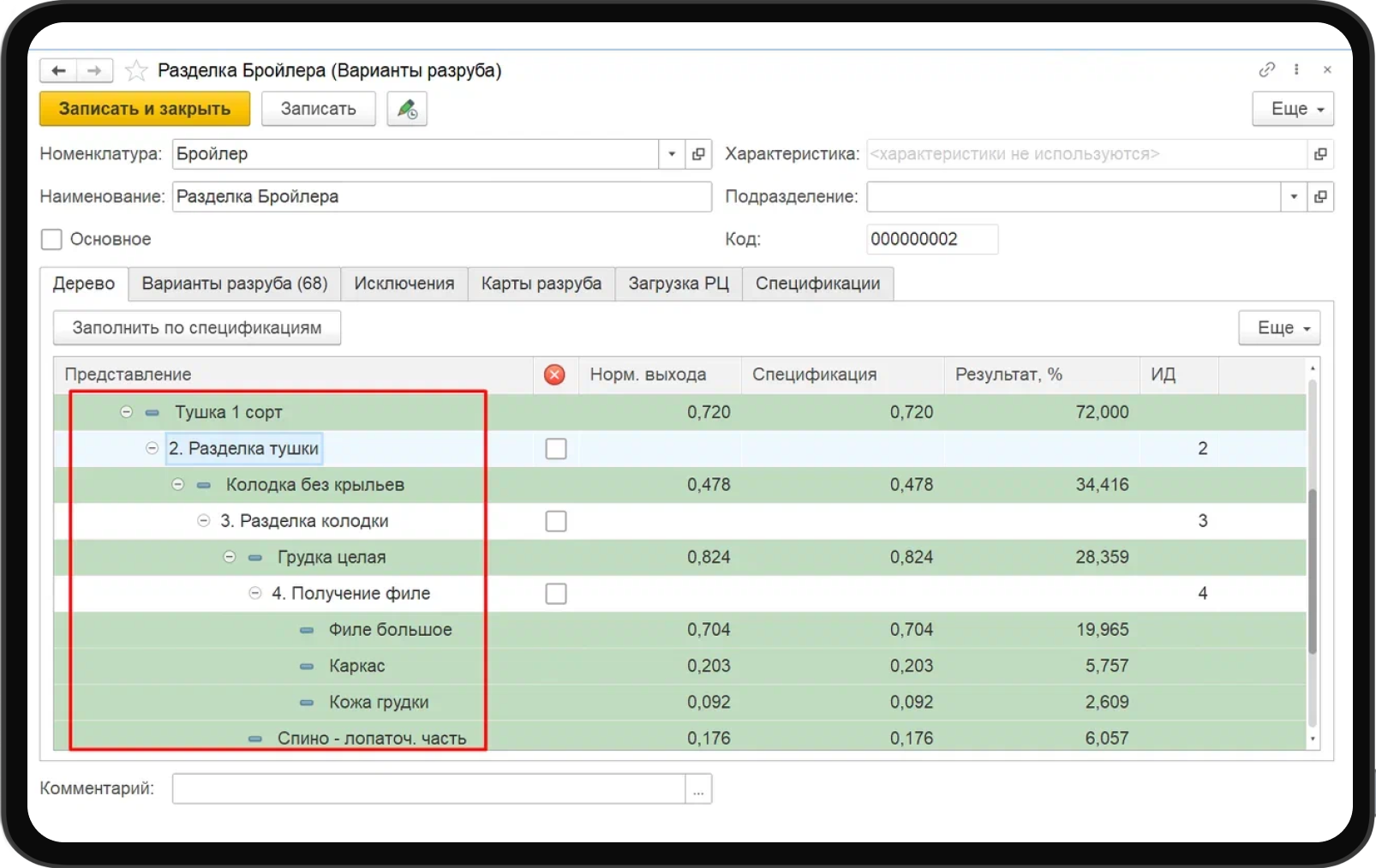Screen dimensions: 1376x868
Task: Open the Номенклатура item in new form
Action: pyautogui.click(x=698, y=154)
